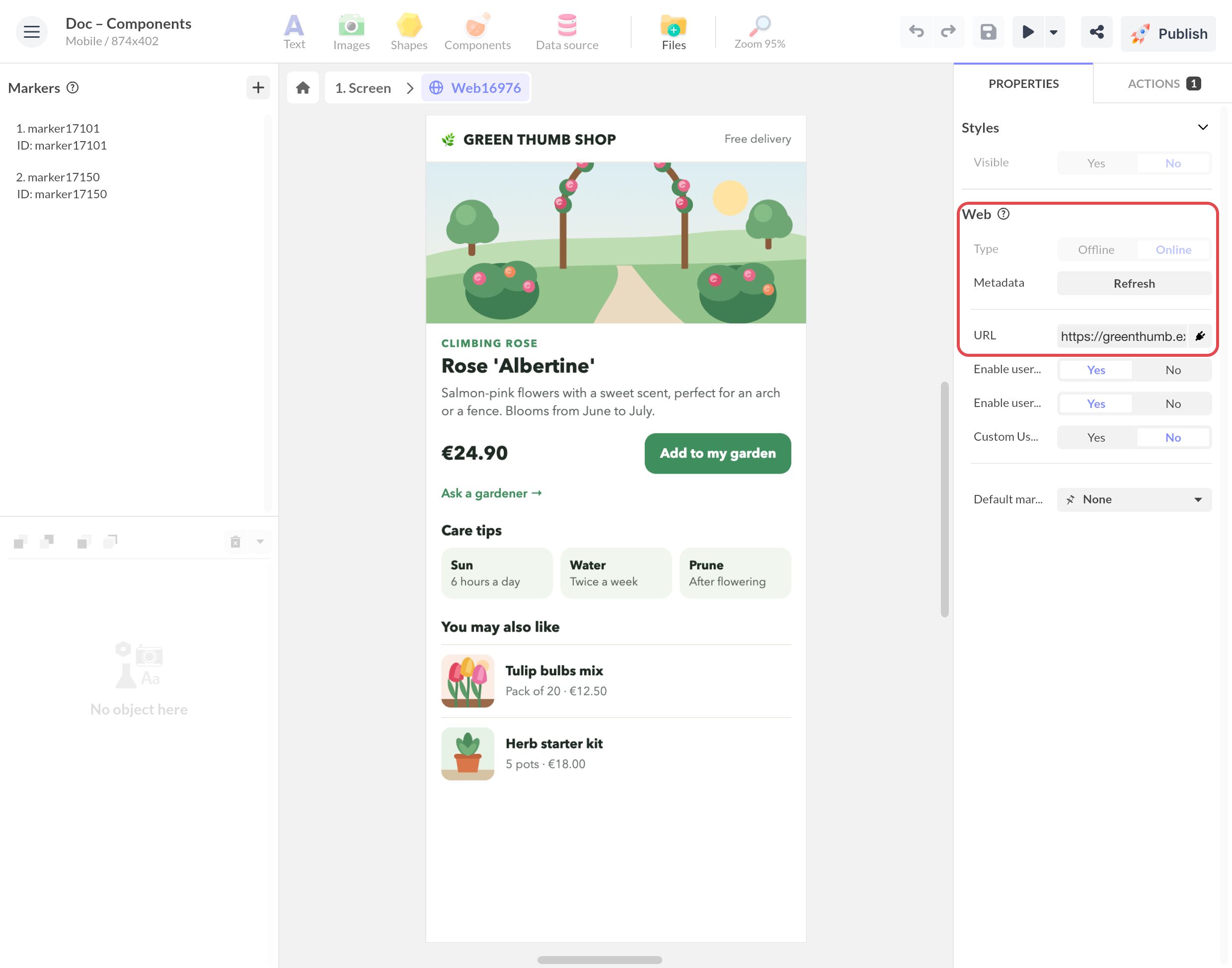Set first Enable user... to No
The image size is (1232, 968).
point(1172,370)
